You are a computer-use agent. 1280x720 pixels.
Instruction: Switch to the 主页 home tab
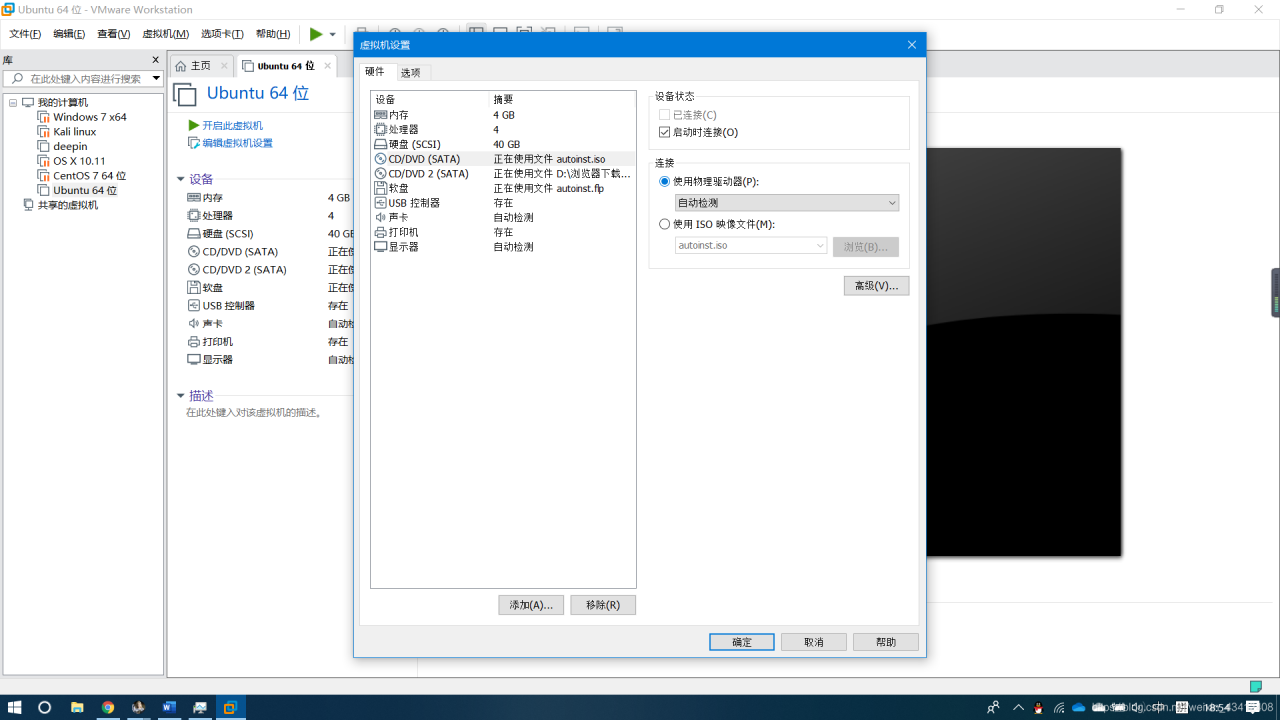pos(200,66)
